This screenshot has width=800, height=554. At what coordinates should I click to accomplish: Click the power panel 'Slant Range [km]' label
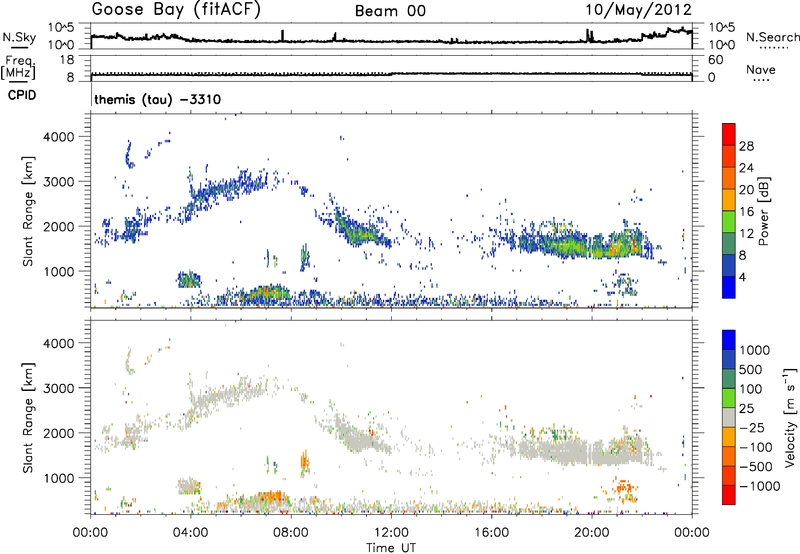pos(28,211)
